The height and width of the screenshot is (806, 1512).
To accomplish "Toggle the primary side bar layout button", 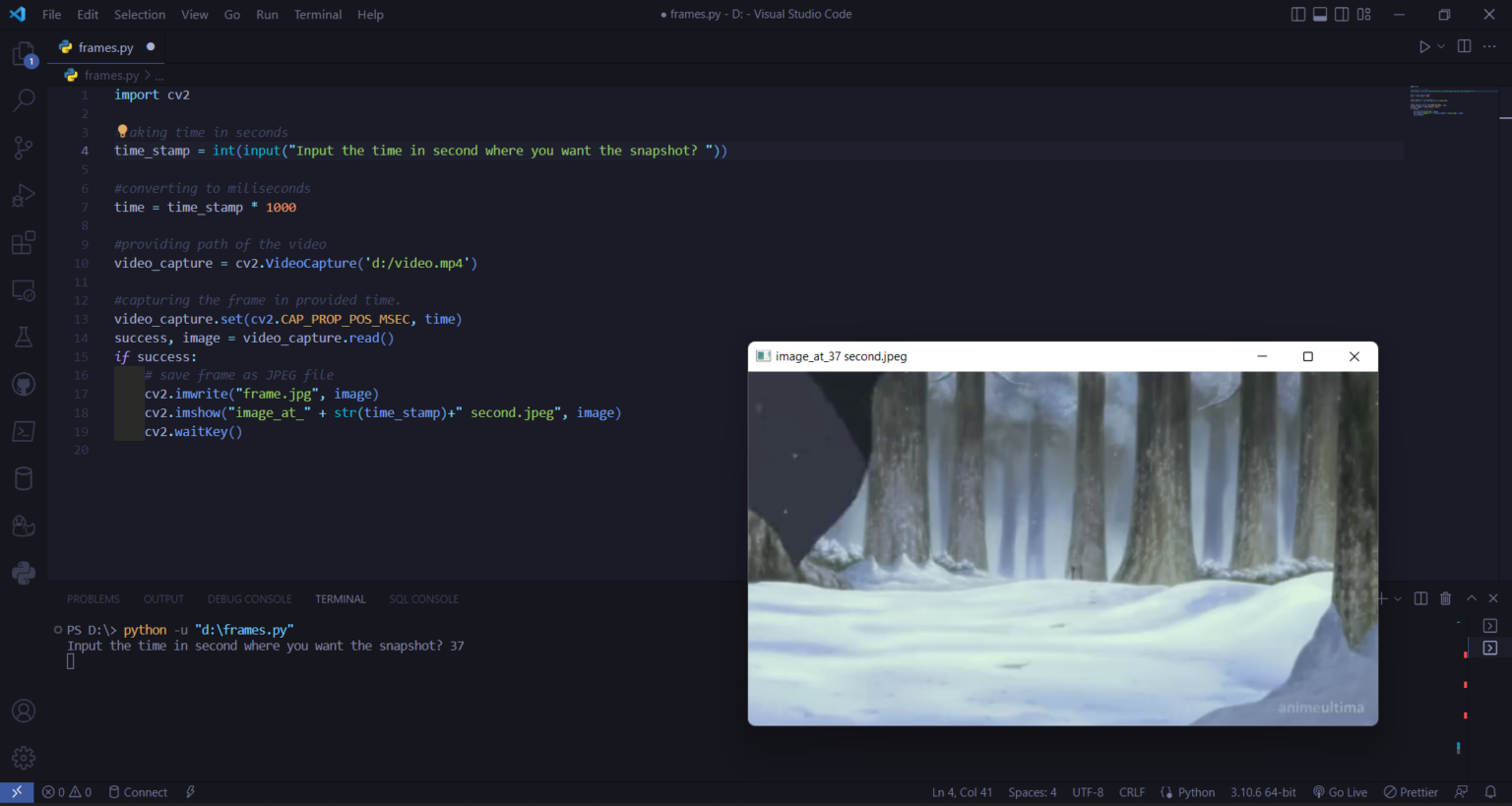I will click(1298, 15).
